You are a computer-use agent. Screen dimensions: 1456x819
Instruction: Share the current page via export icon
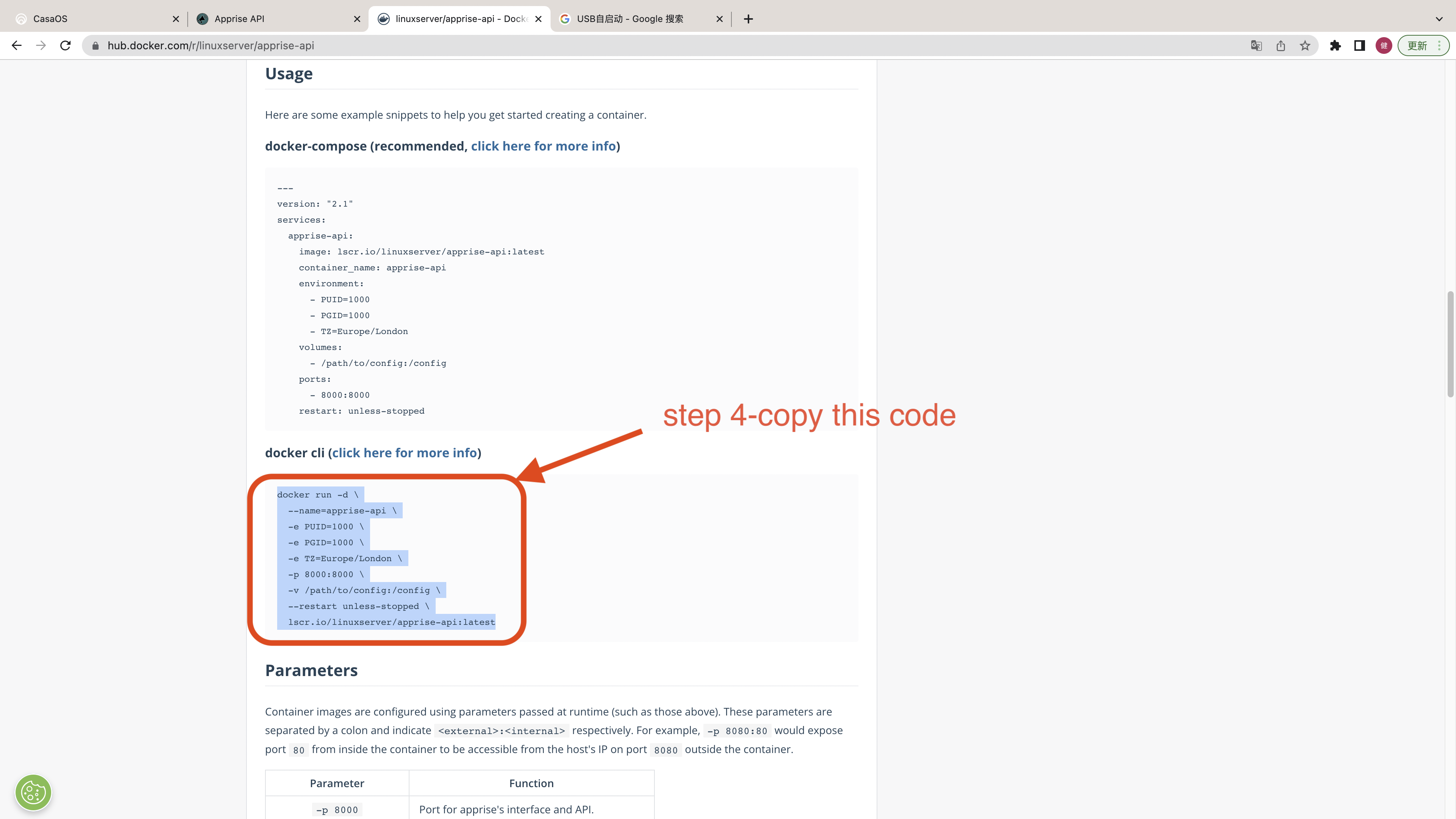[1281, 45]
